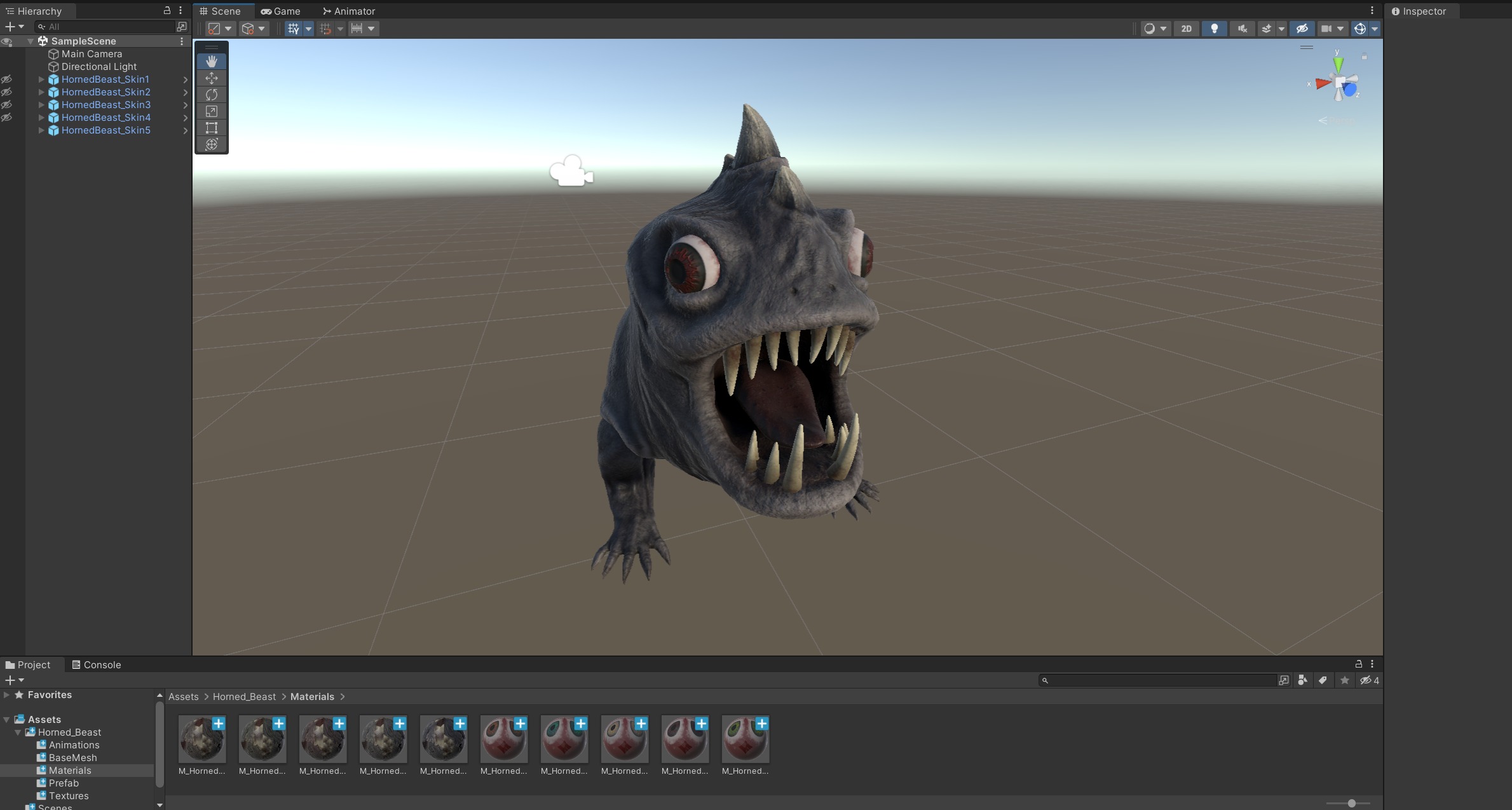The image size is (1512, 810).
Task: Open the Animator tab
Action: point(349,11)
